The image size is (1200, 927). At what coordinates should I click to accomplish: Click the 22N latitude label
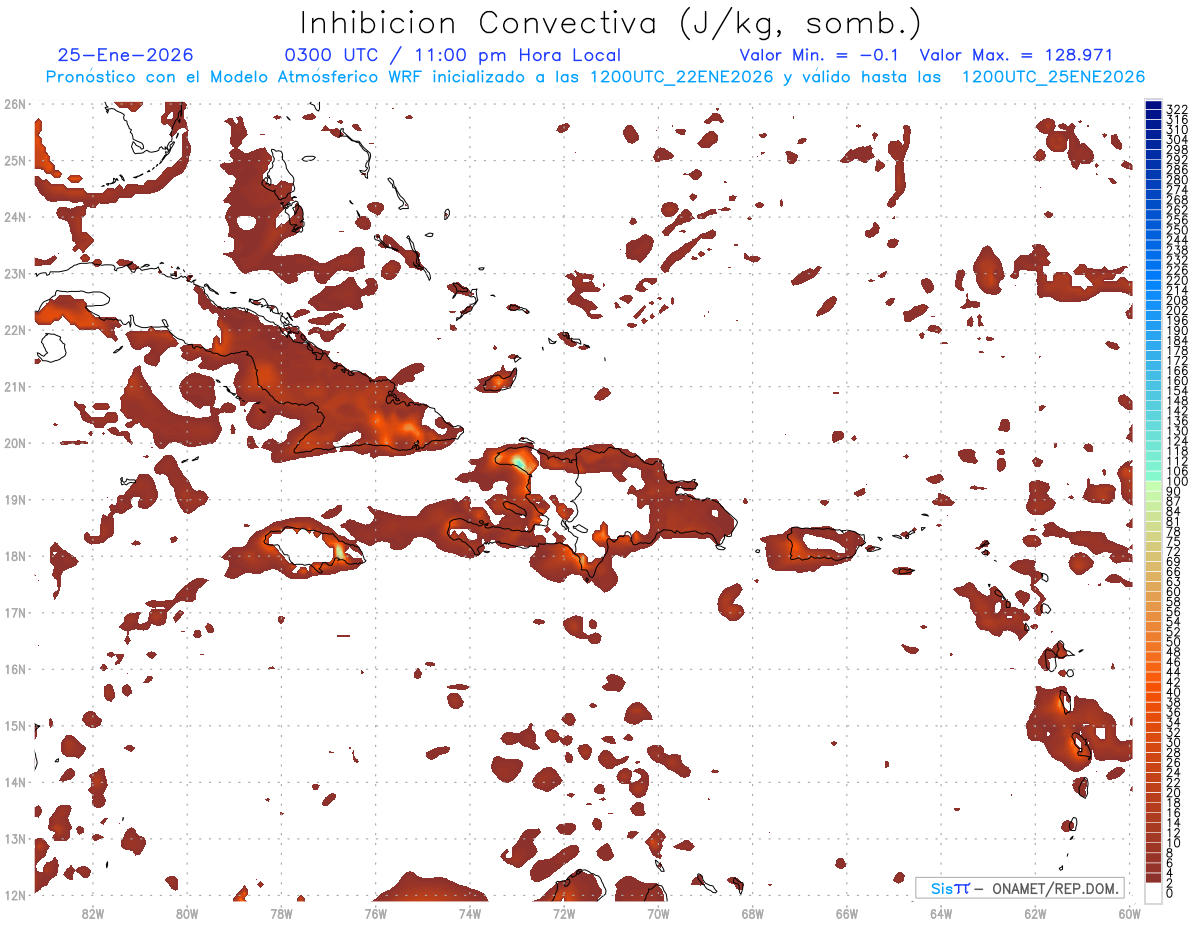pyautogui.click(x=15, y=330)
